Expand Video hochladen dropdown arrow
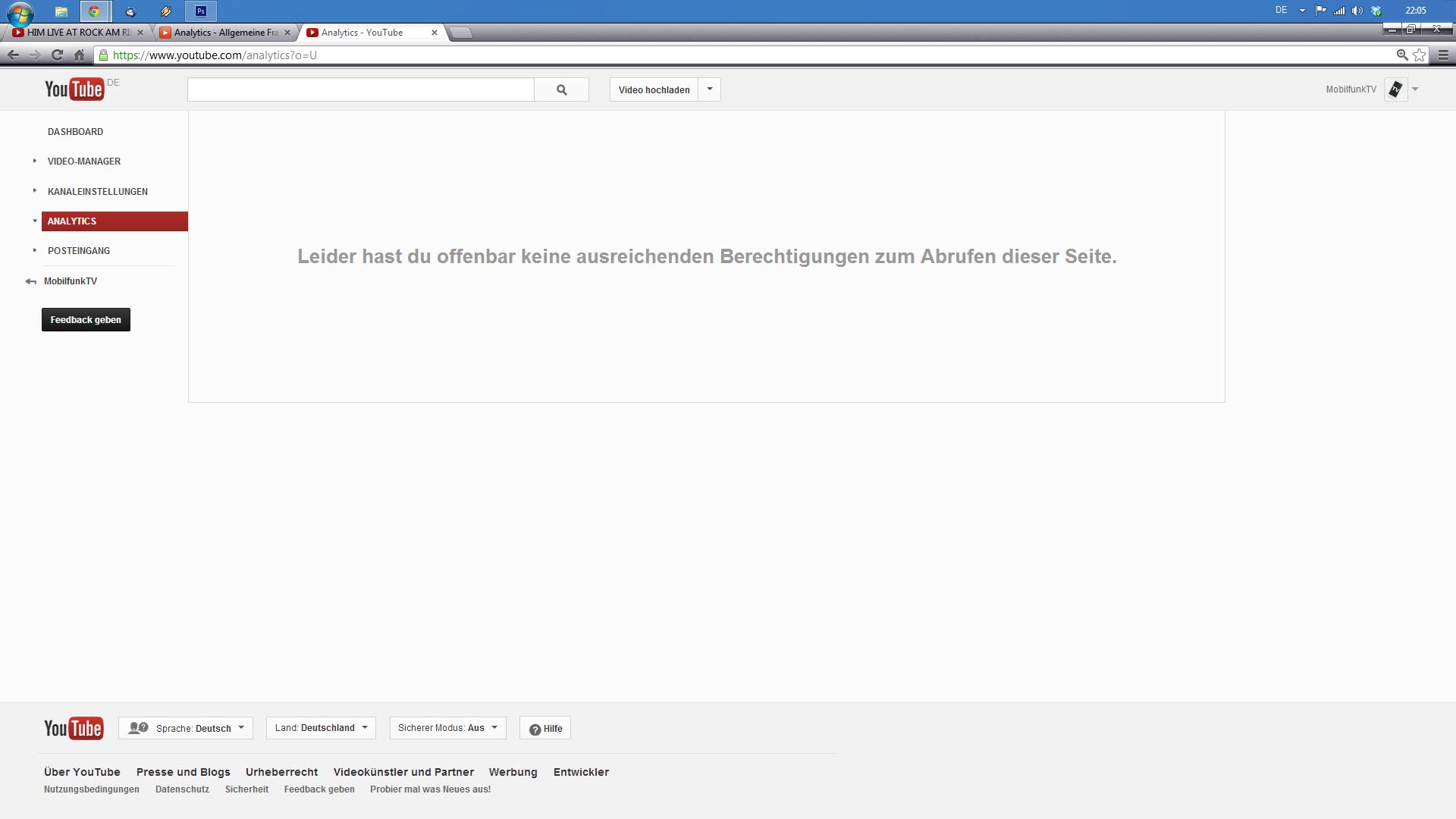Screen dimensions: 1456x819 tap(710, 89)
